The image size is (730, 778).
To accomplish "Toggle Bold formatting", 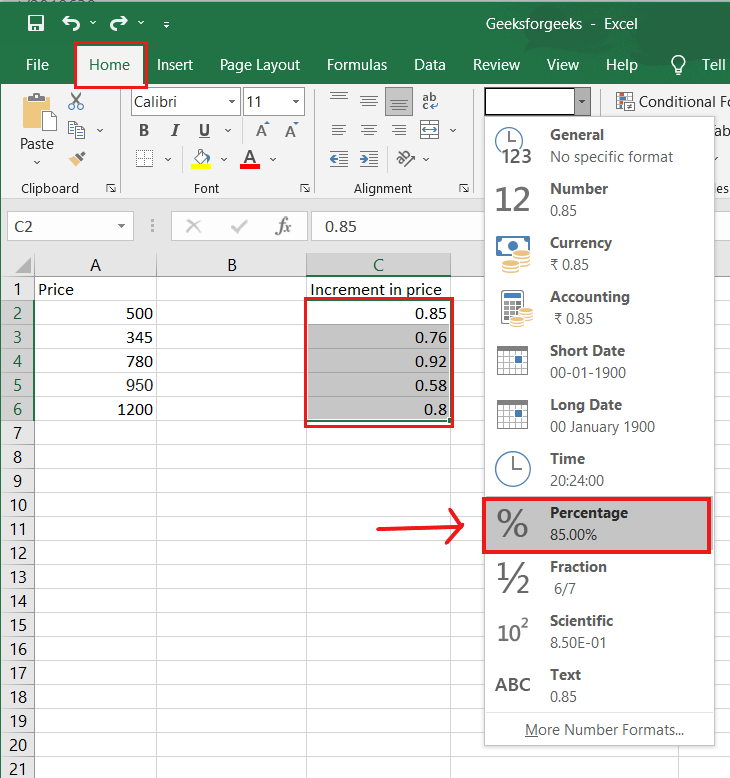I will (144, 130).
